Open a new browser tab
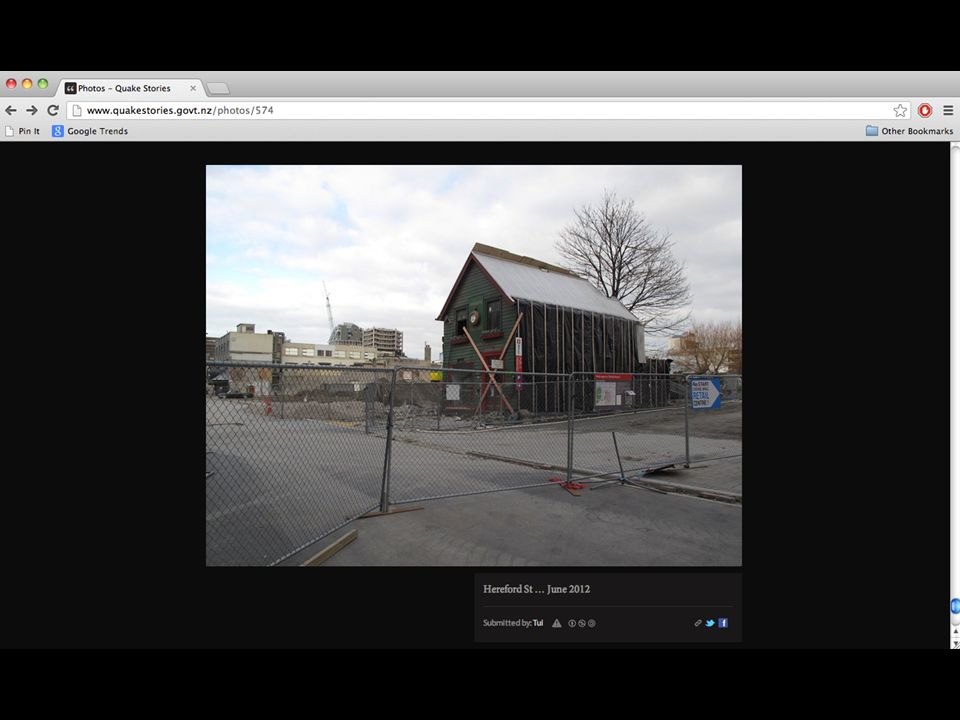Screen dimensions: 960x720 click(x=217, y=89)
